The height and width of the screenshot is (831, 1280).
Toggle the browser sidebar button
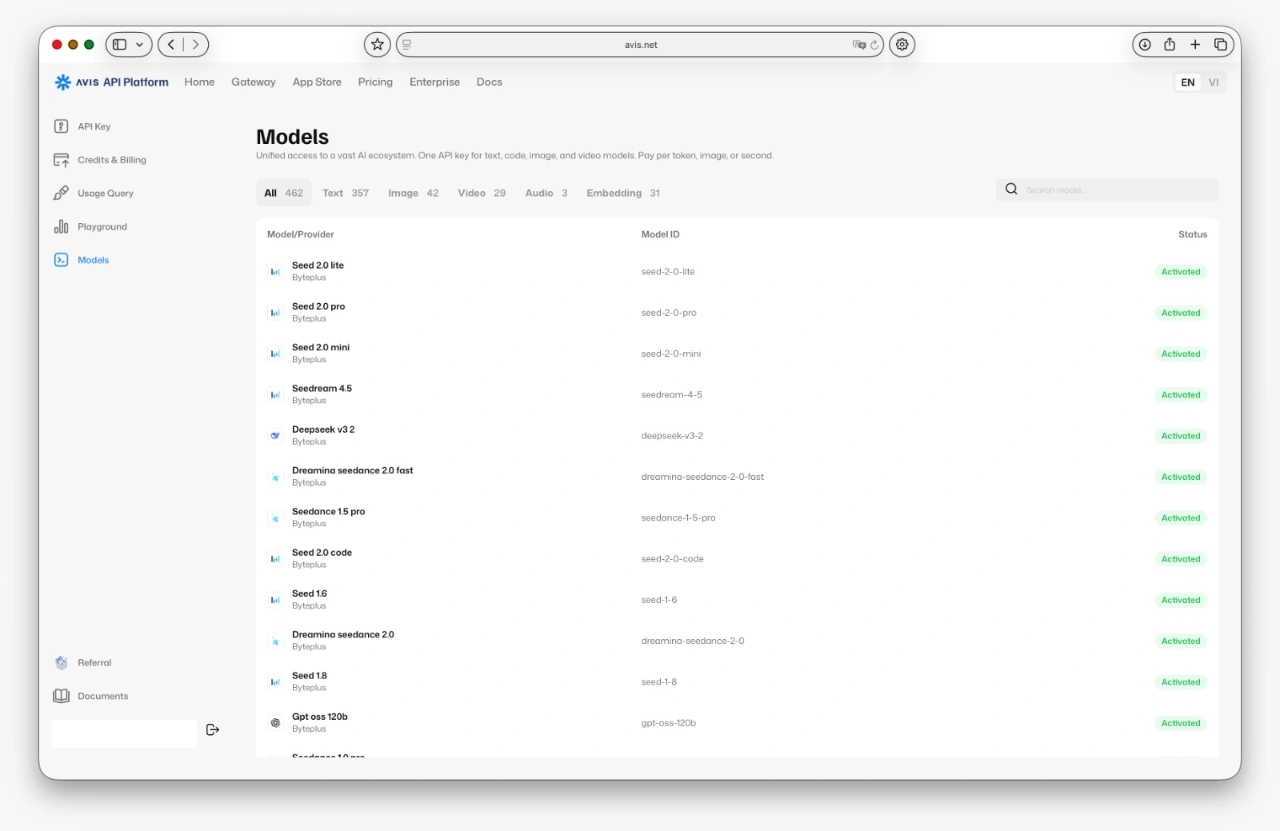(x=119, y=44)
